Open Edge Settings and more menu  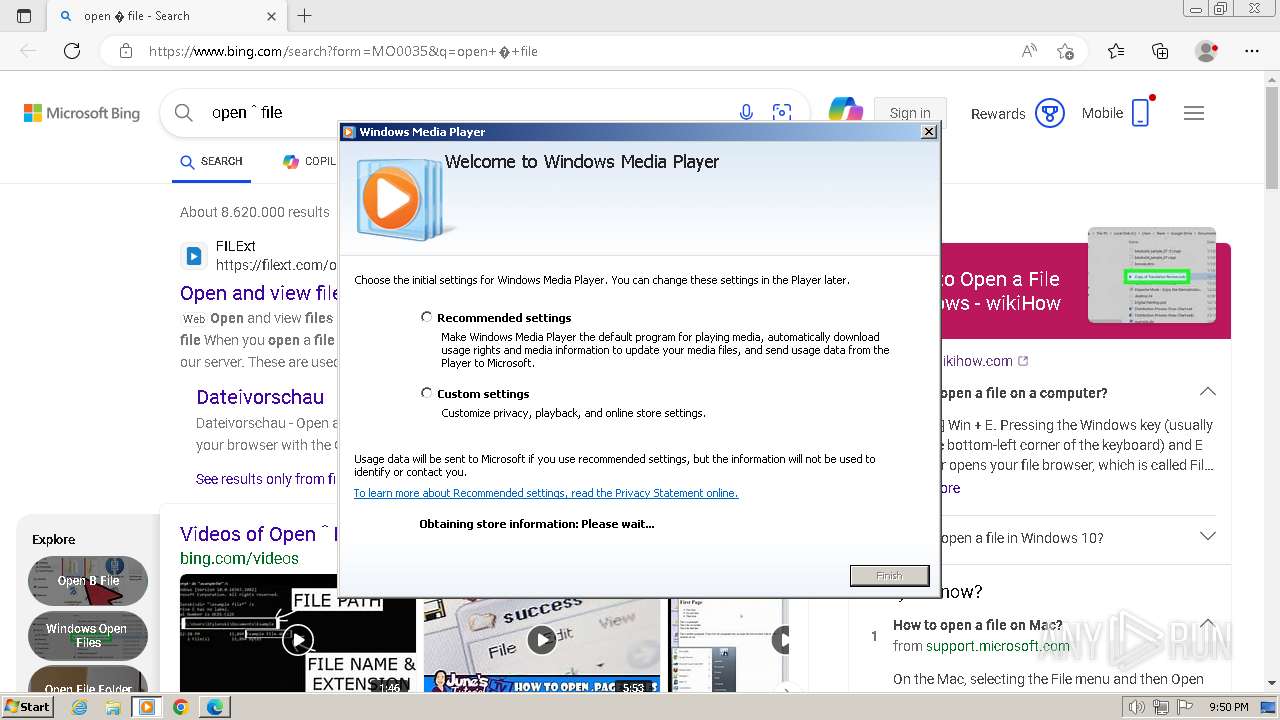pos(1252,51)
